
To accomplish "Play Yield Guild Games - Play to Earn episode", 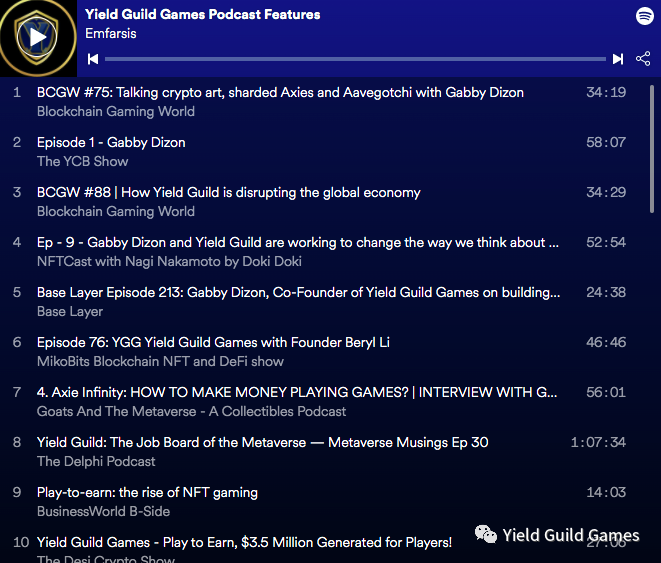I will 244,542.
